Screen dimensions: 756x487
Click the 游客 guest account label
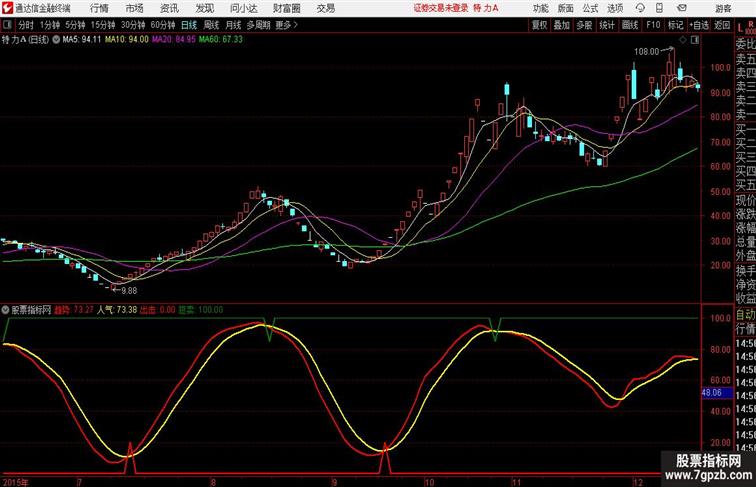click(723, 8)
